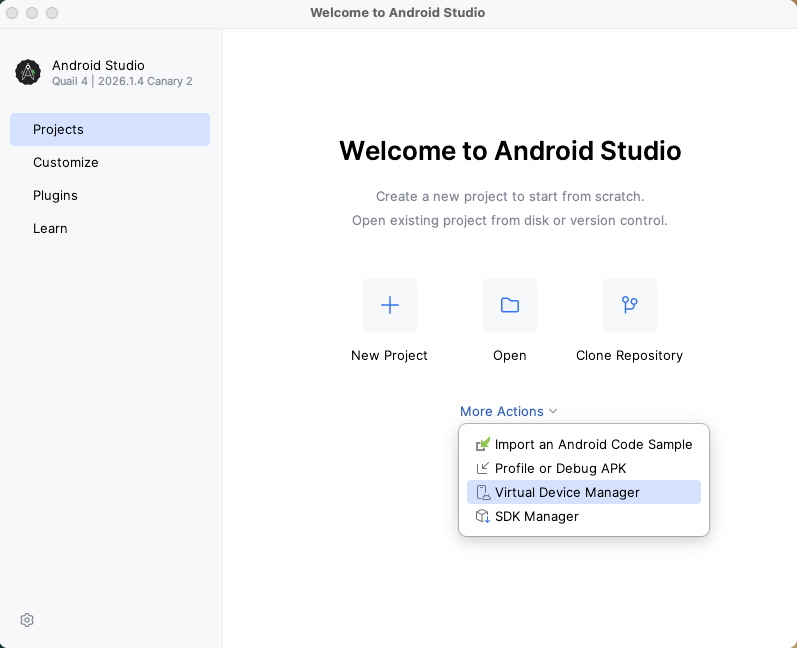Close the window with red button
The width and height of the screenshot is (797, 648).
(x=12, y=13)
